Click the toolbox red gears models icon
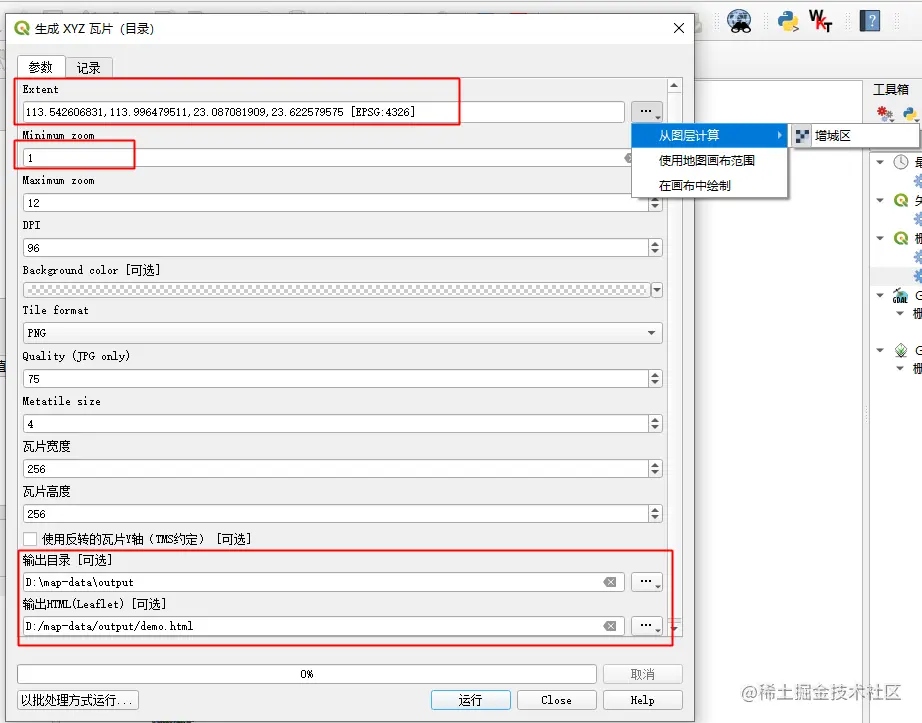 tap(884, 113)
